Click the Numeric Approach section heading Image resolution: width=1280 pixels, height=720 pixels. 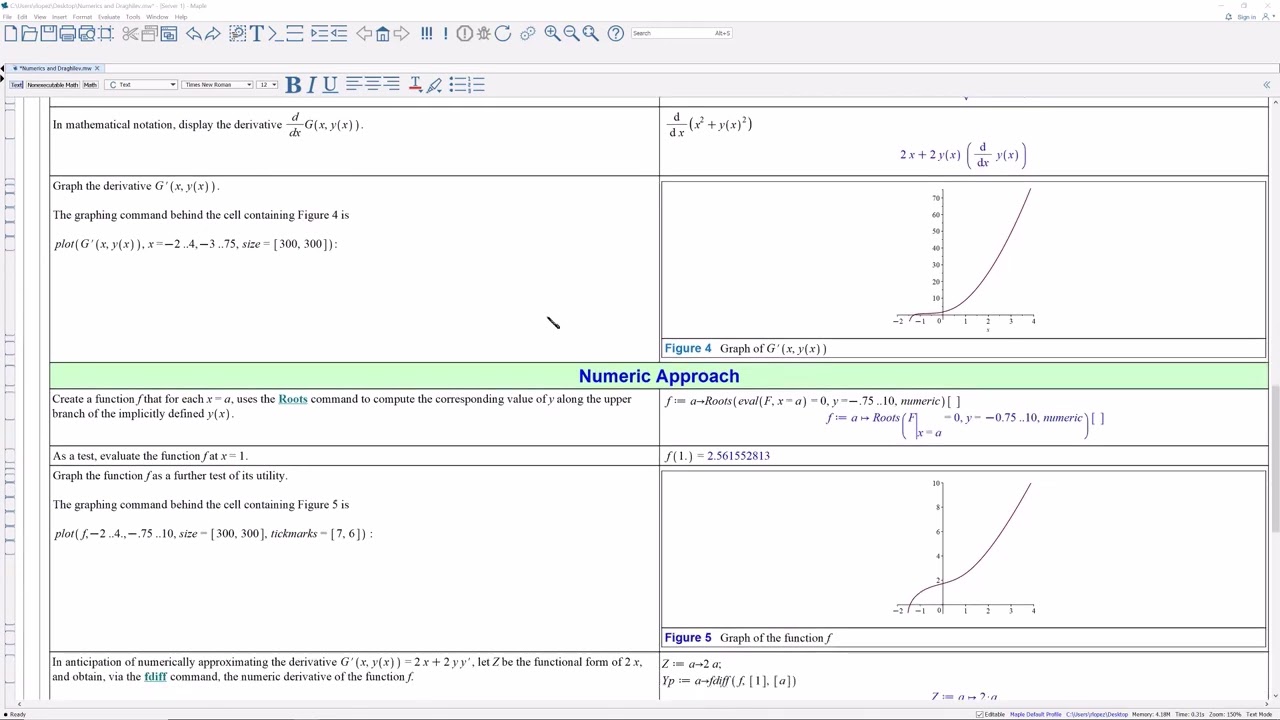tap(659, 376)
